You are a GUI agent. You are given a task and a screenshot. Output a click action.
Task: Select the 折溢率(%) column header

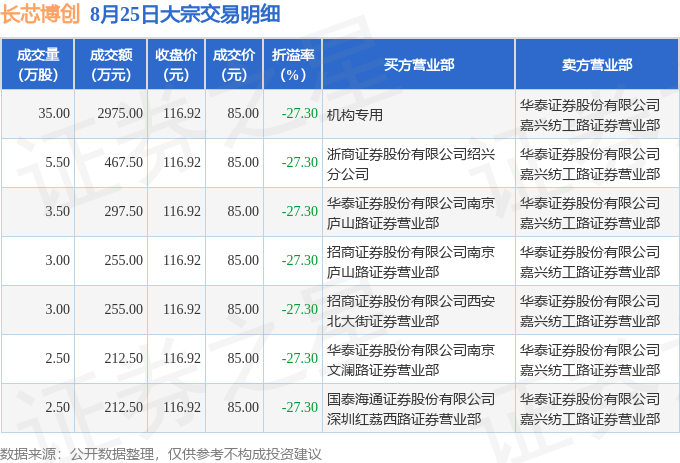click(x=293, y=65)
